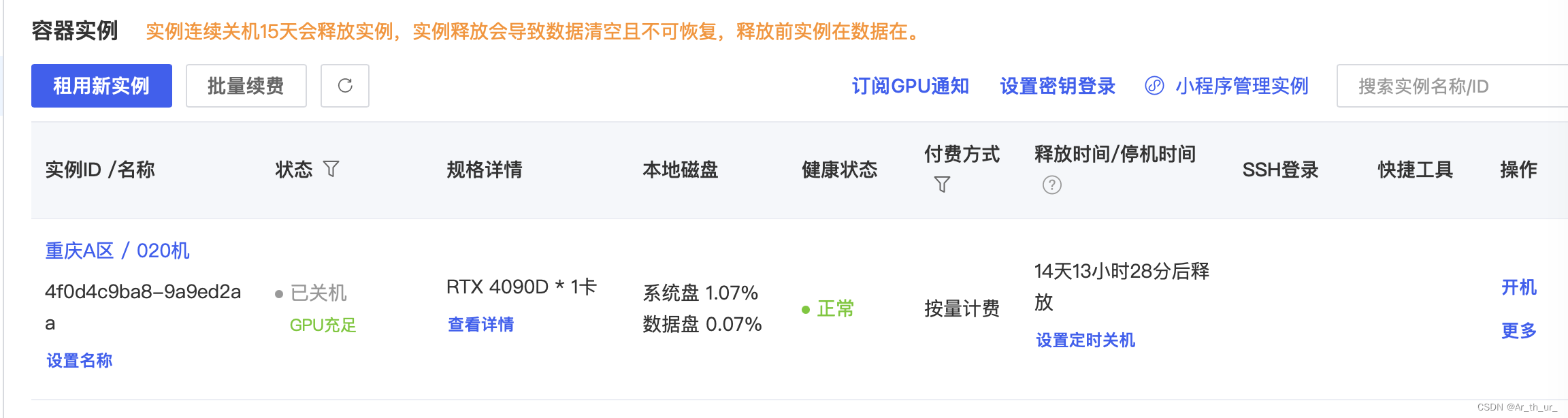Click the gray 已关机 status dot
The image size is (1568, 418).
276,293
